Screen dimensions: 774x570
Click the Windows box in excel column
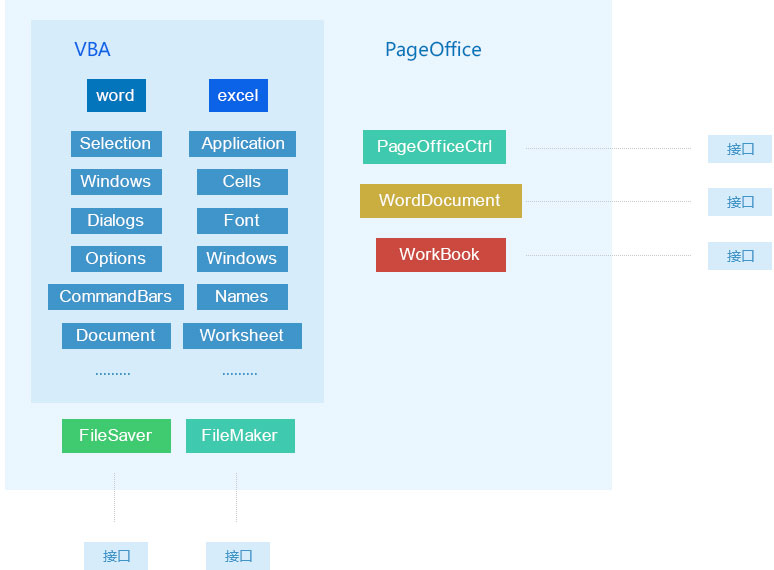click(242, 259)
